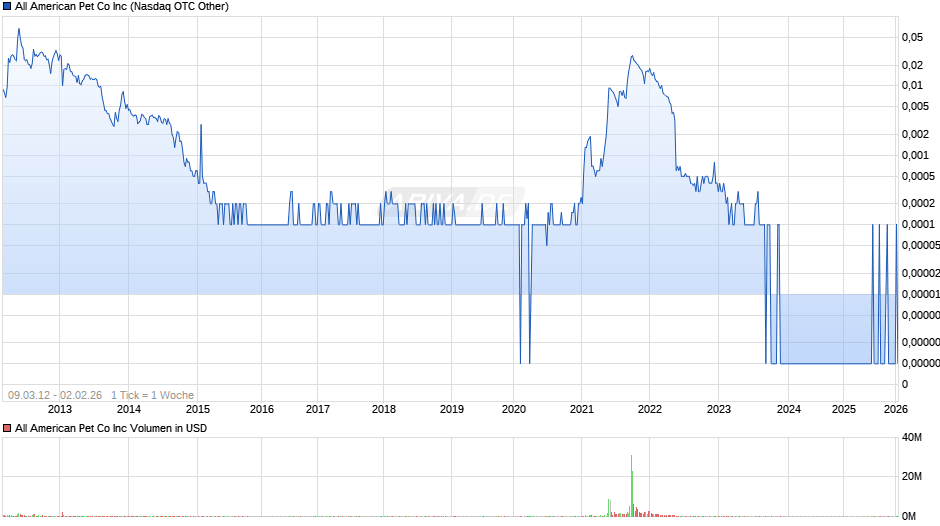Click the '1 Tick = 1 Woche' label
This screenshot has width=940, height=526.
point(152,395)
